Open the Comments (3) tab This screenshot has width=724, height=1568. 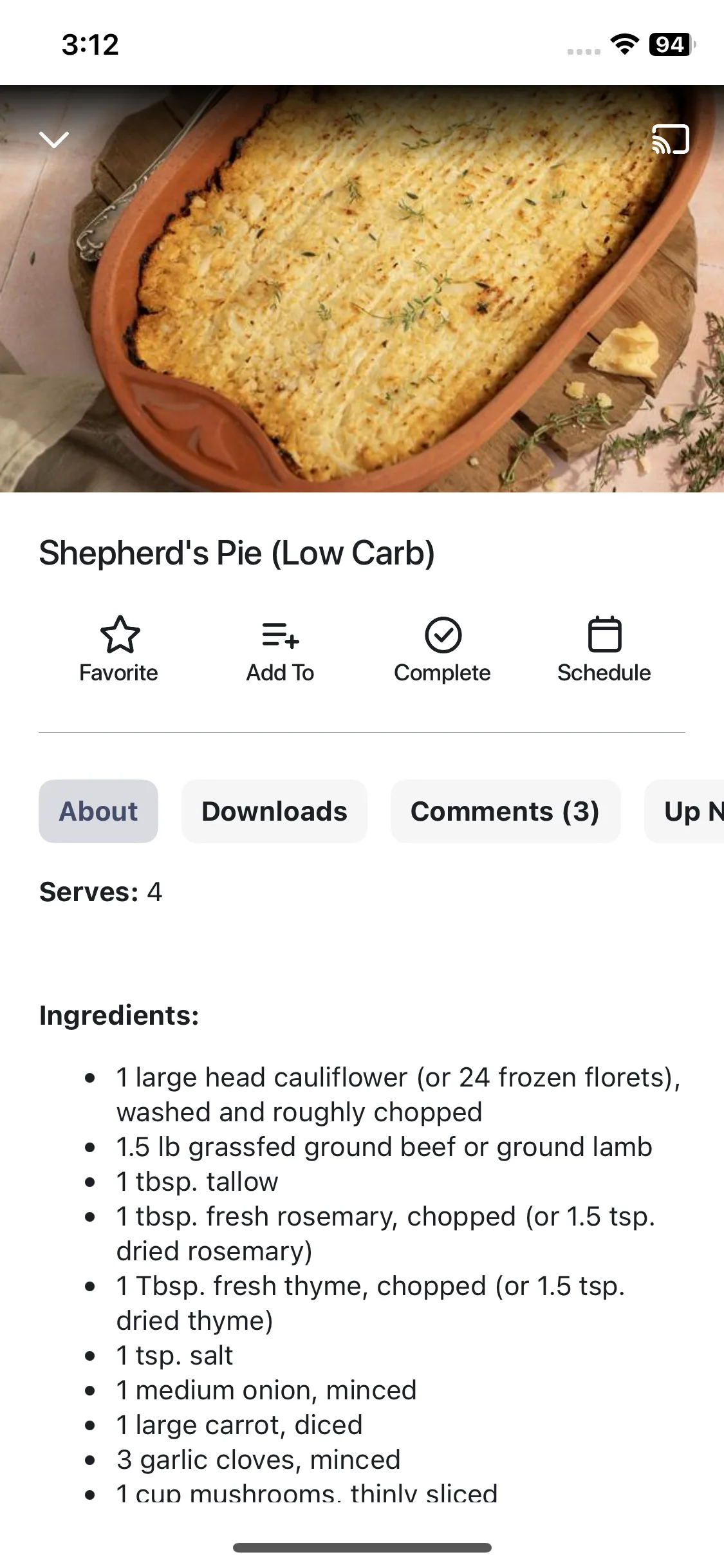click(505, 811)
